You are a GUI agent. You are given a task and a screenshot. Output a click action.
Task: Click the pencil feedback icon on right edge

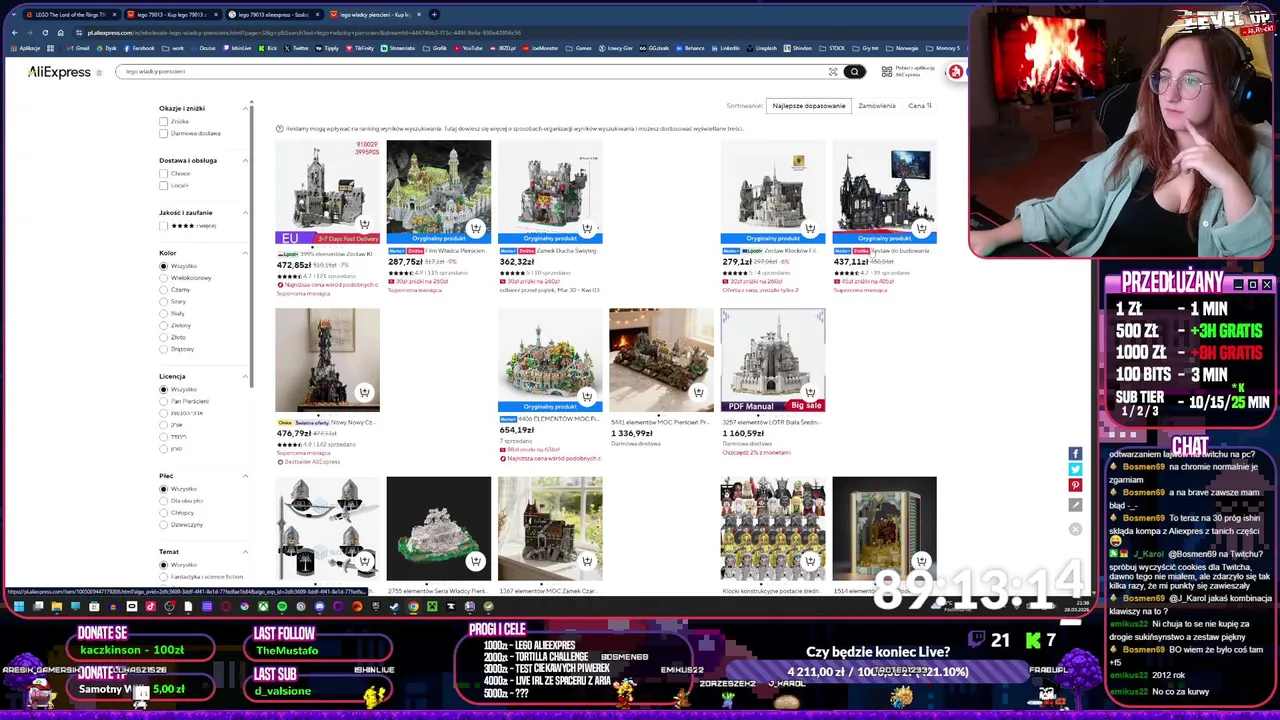(1075, 505)
